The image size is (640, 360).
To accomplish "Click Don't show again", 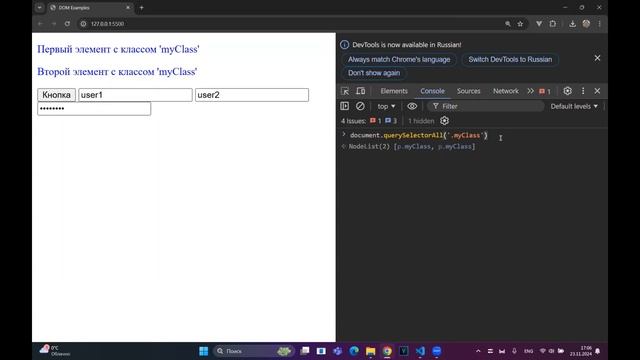I will [374, 73].
